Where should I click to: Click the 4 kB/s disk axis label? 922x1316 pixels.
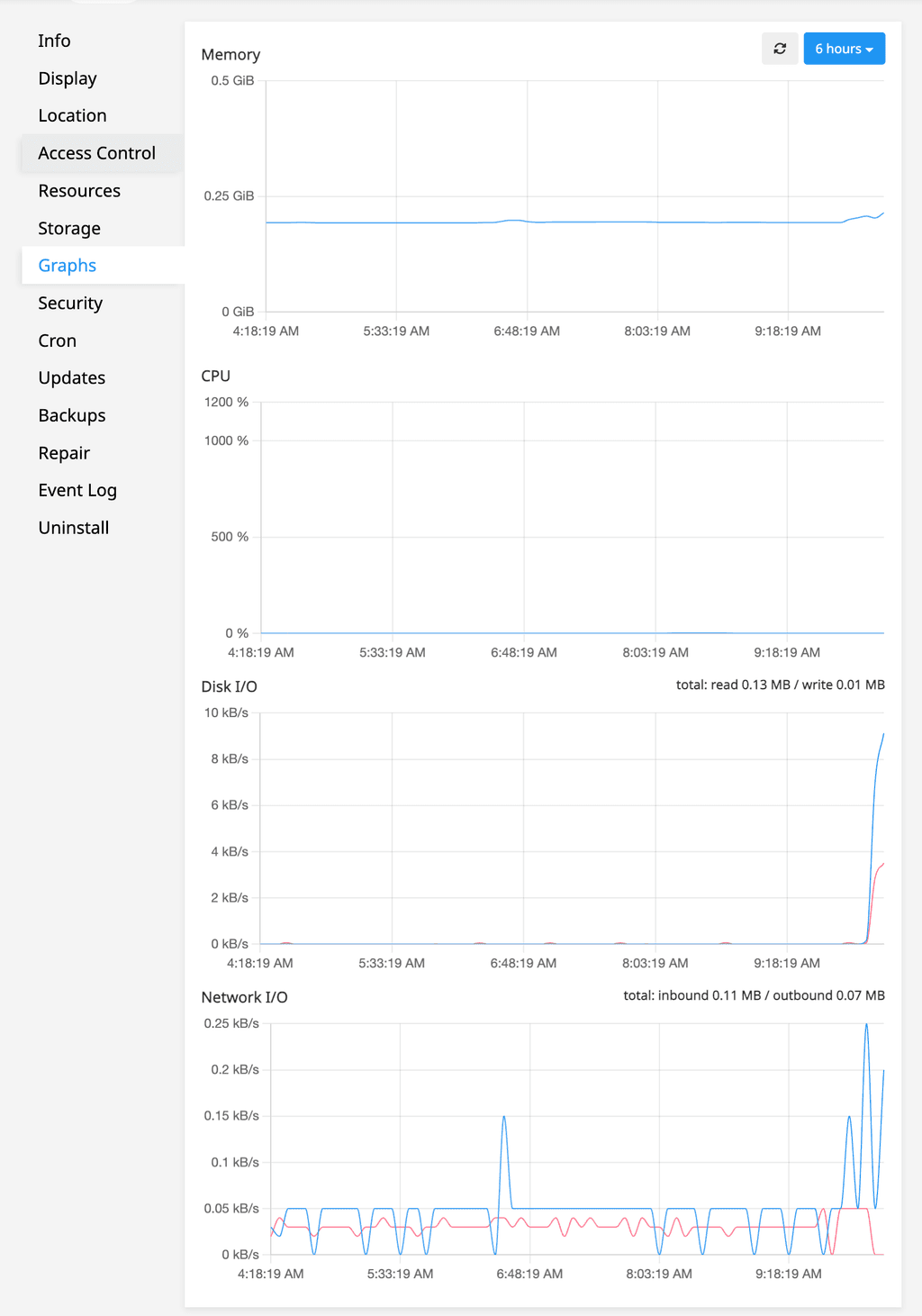(230, 851)
